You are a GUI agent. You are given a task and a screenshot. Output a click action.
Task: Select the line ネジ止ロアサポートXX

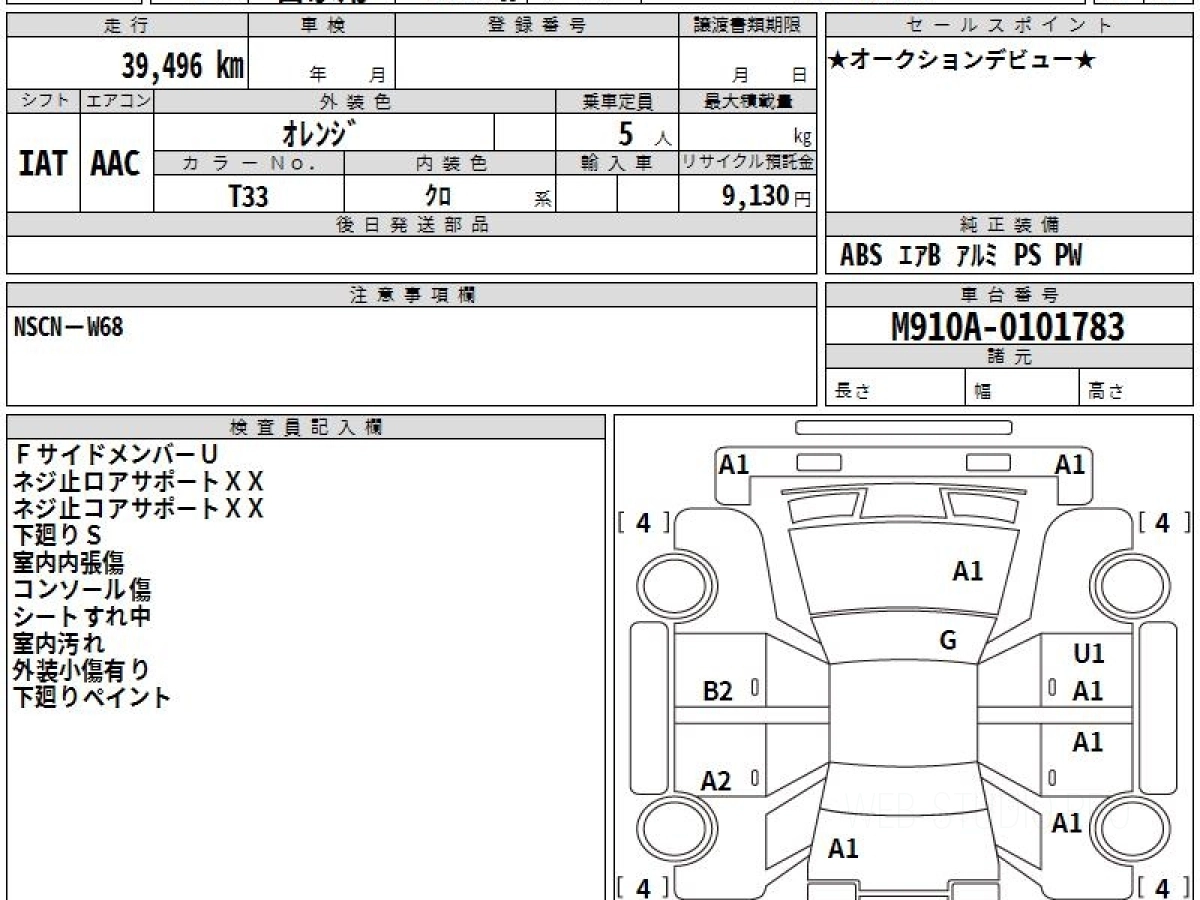pos(139,482)
